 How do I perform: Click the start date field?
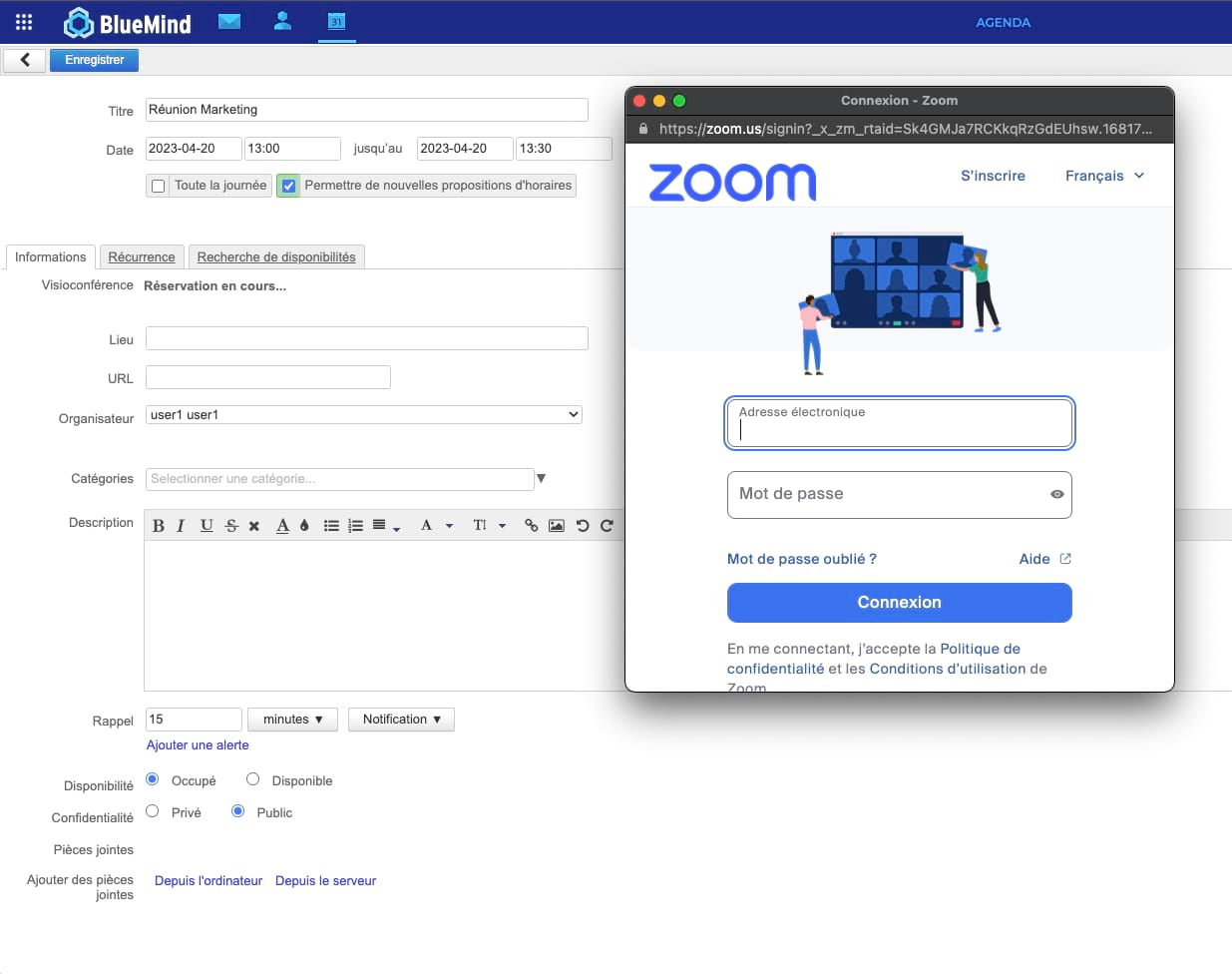pos(194,149)
